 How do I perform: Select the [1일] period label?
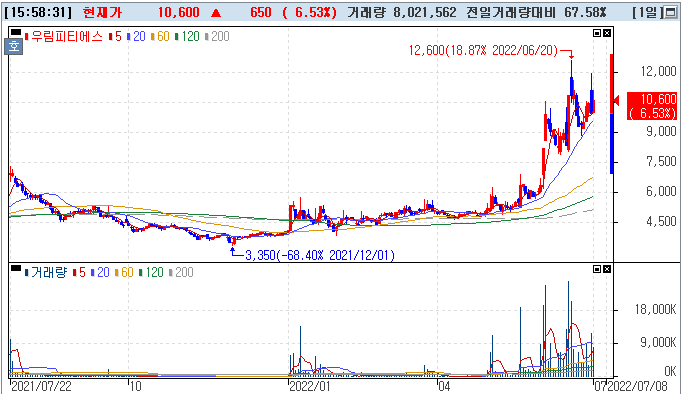pos(648,13)
